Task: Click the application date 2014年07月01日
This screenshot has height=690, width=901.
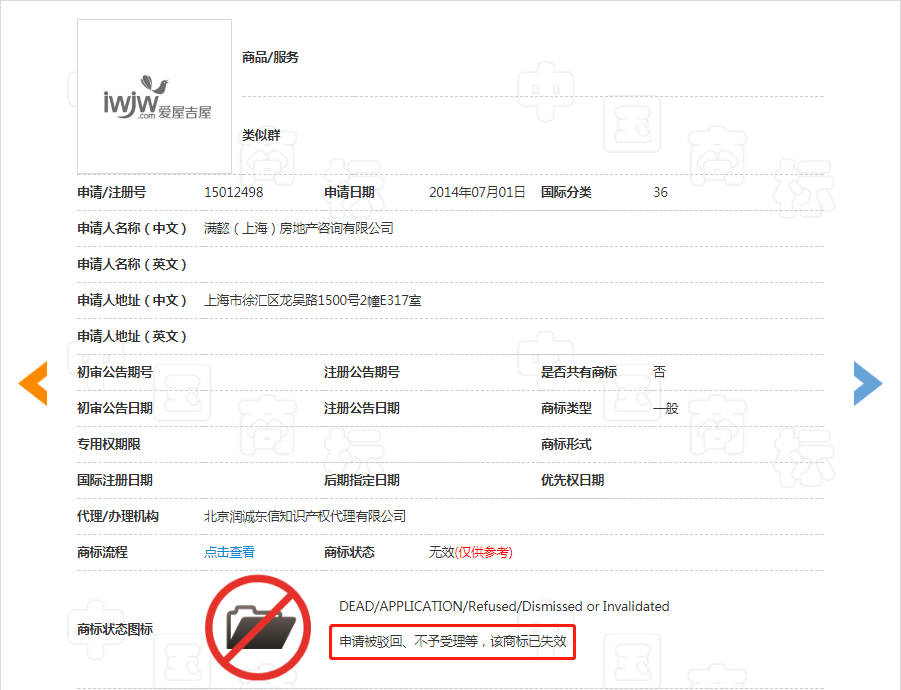Action: coord(478,192)
